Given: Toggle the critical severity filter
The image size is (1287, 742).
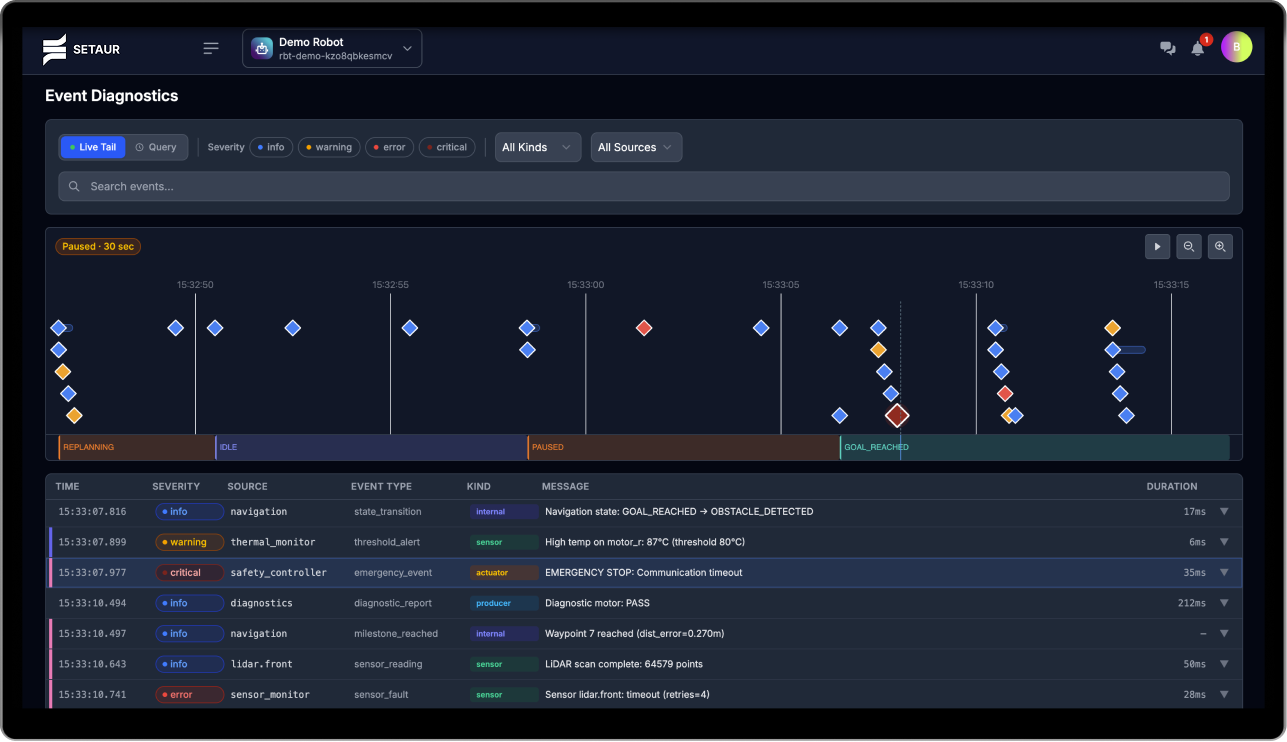Looking at the screenshot, I should [x=447, y=147].
